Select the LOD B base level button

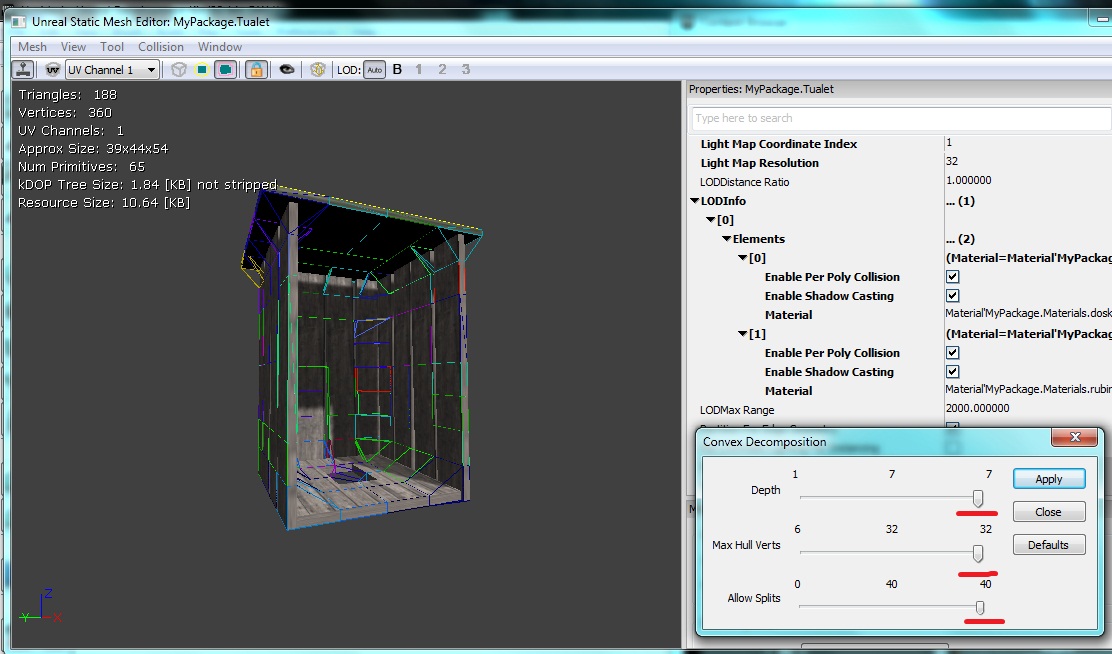[397, 70]
